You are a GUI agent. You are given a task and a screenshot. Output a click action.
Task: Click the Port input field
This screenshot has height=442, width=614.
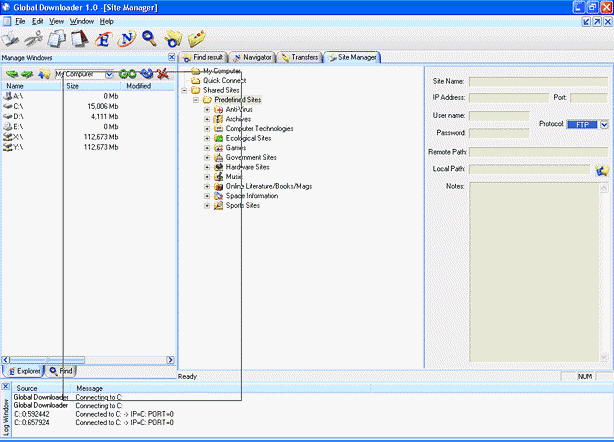pyautogui.click(x=589, y=97)
